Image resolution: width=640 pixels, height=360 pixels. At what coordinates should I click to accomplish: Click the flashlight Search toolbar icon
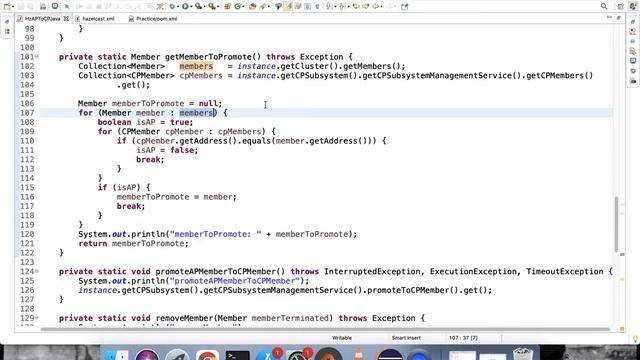[263, 7]
